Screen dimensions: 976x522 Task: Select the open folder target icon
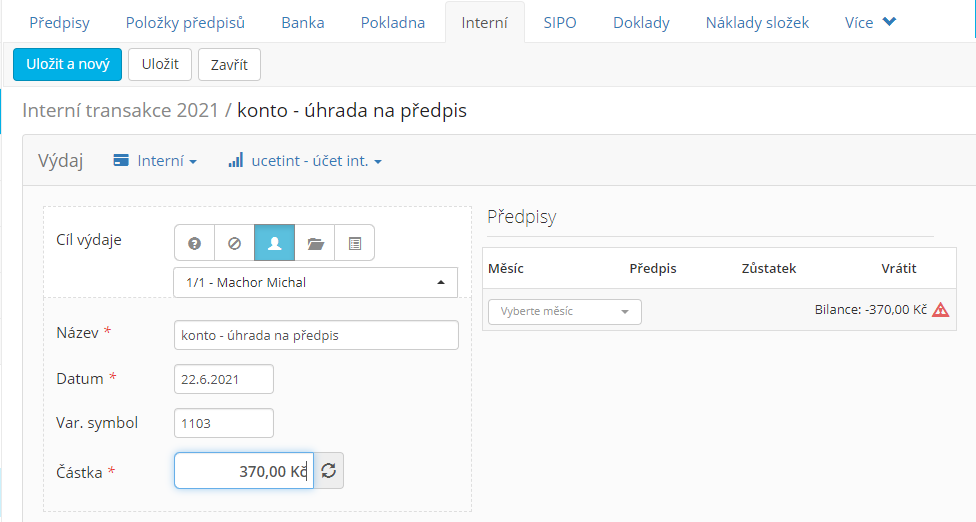point(315,243)
